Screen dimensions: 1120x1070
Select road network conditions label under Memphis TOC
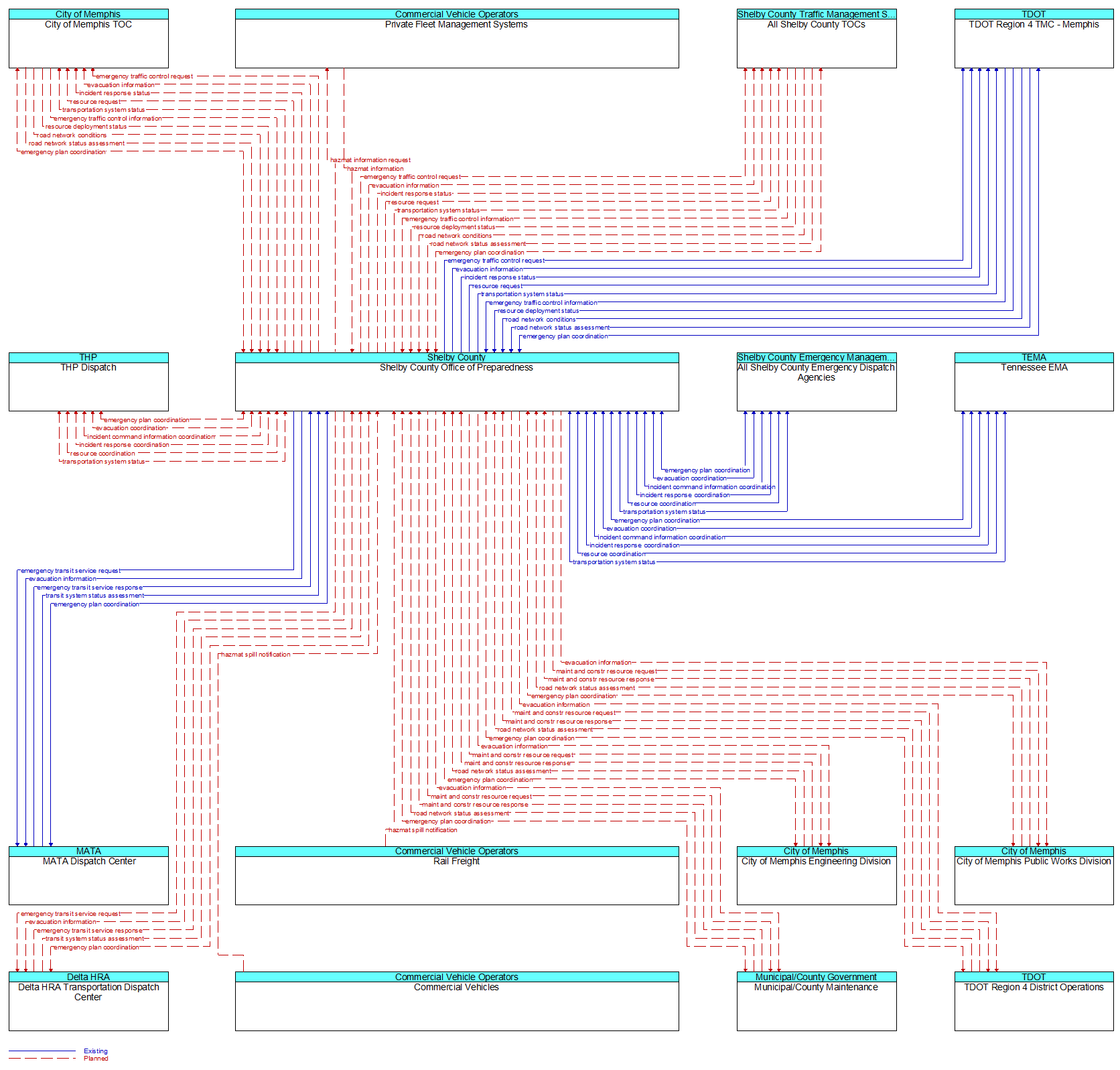point(72,135)
